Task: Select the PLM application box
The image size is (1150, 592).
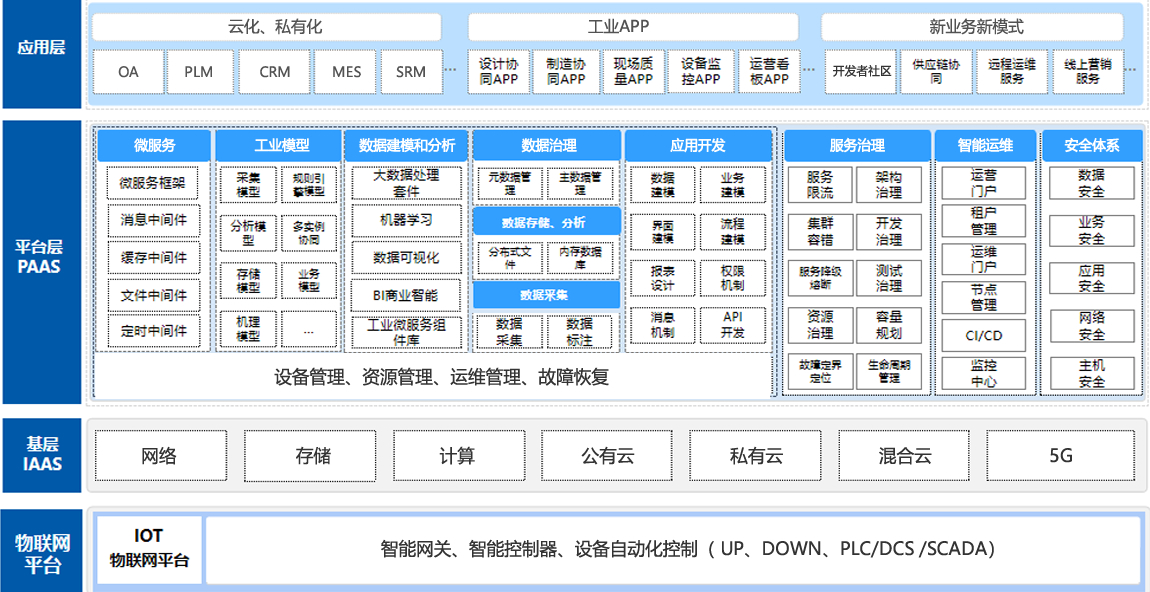Action: coord(198,72)
